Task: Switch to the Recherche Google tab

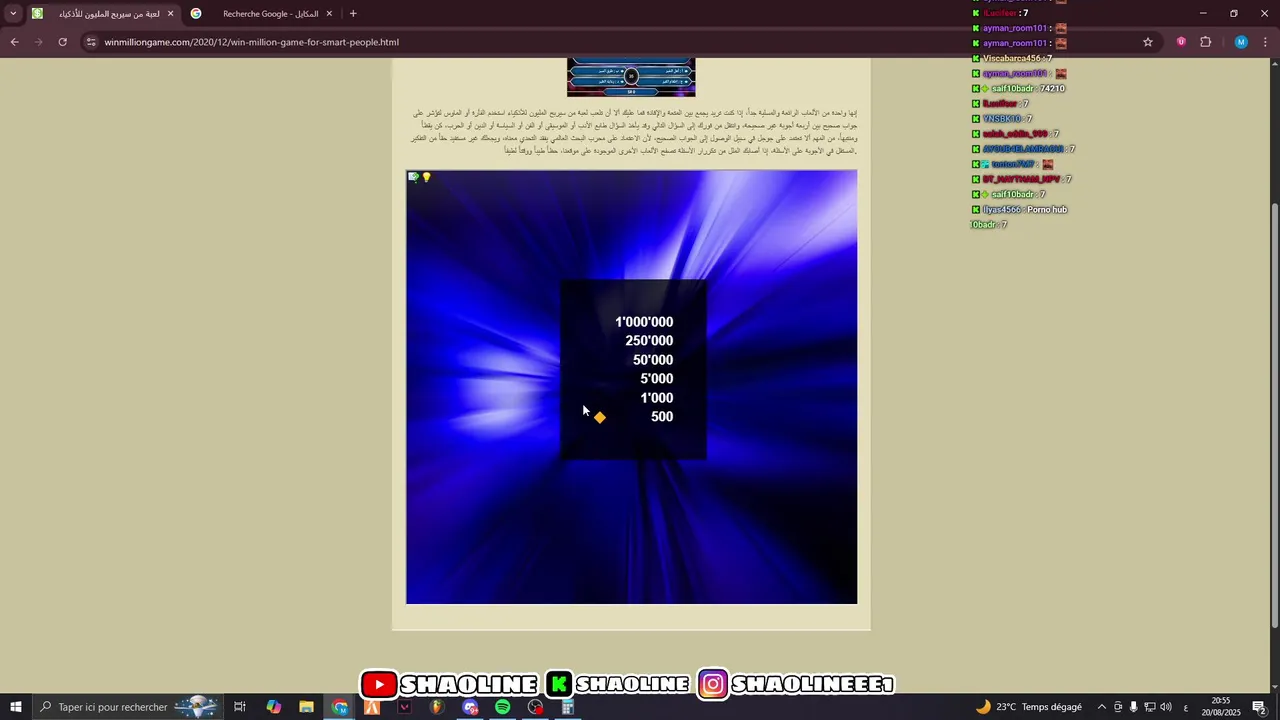Action: pyautogui.click(x=260, y=14)
